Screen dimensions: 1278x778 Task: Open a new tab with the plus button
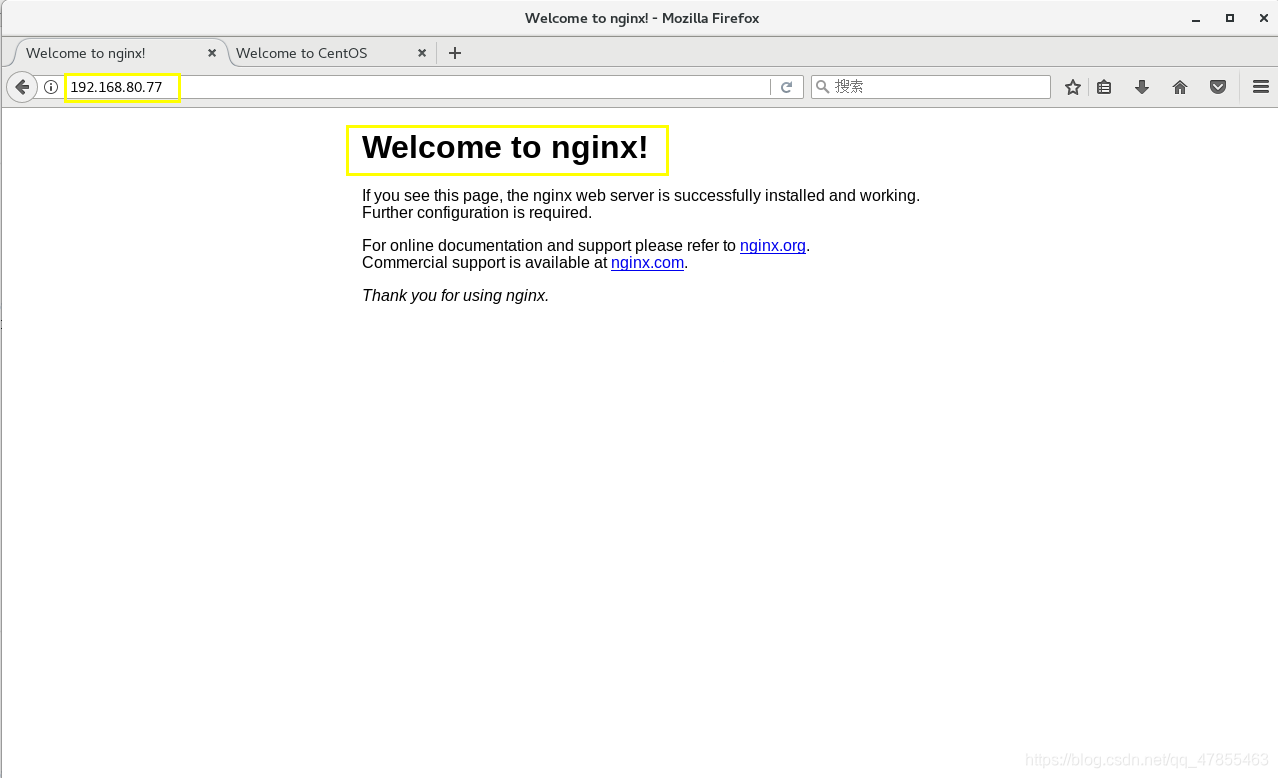tap(455, 53)
